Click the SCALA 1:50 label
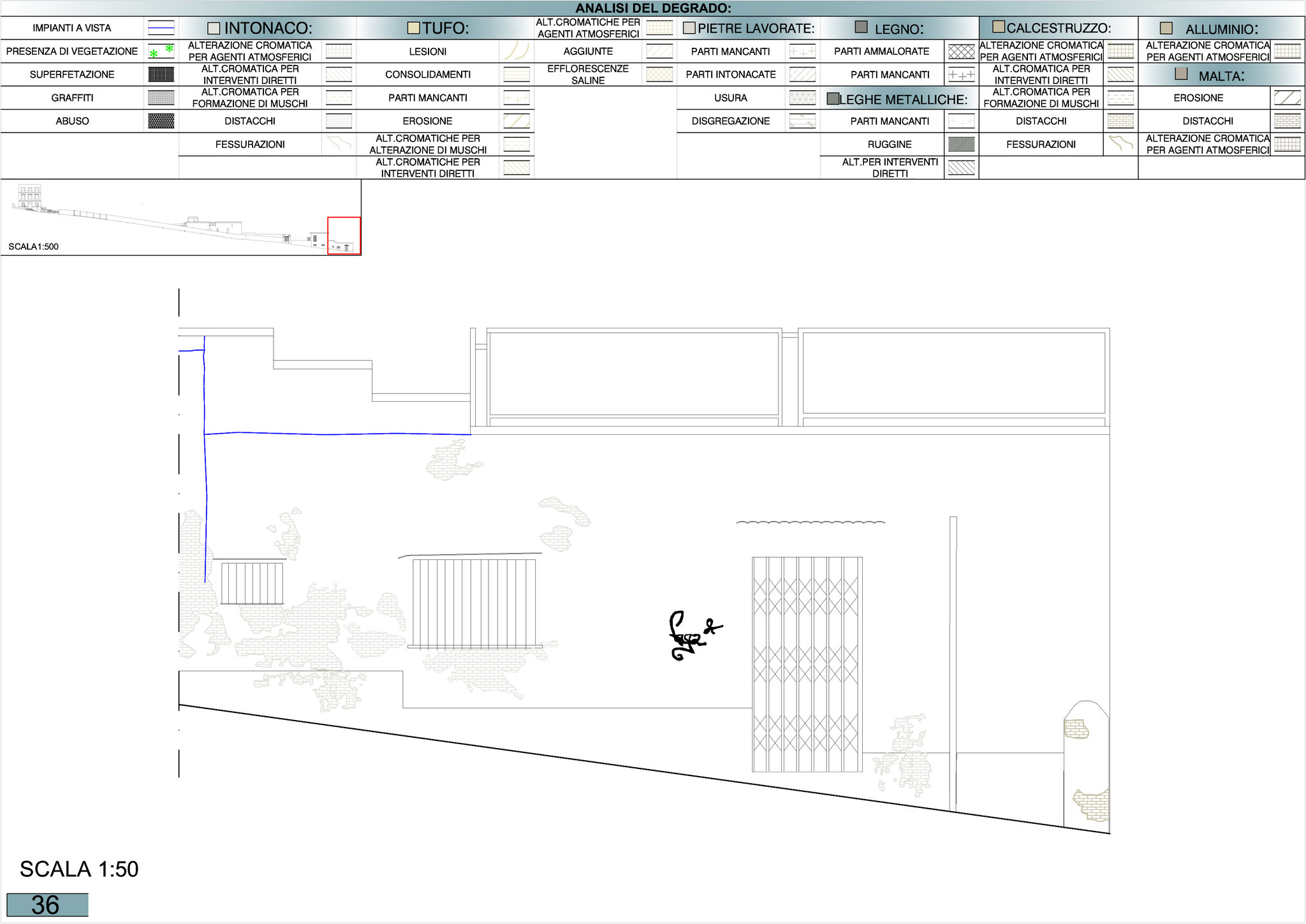This screenshot has height=924, width=1306. pyautogui.click(x=79, y=869)
